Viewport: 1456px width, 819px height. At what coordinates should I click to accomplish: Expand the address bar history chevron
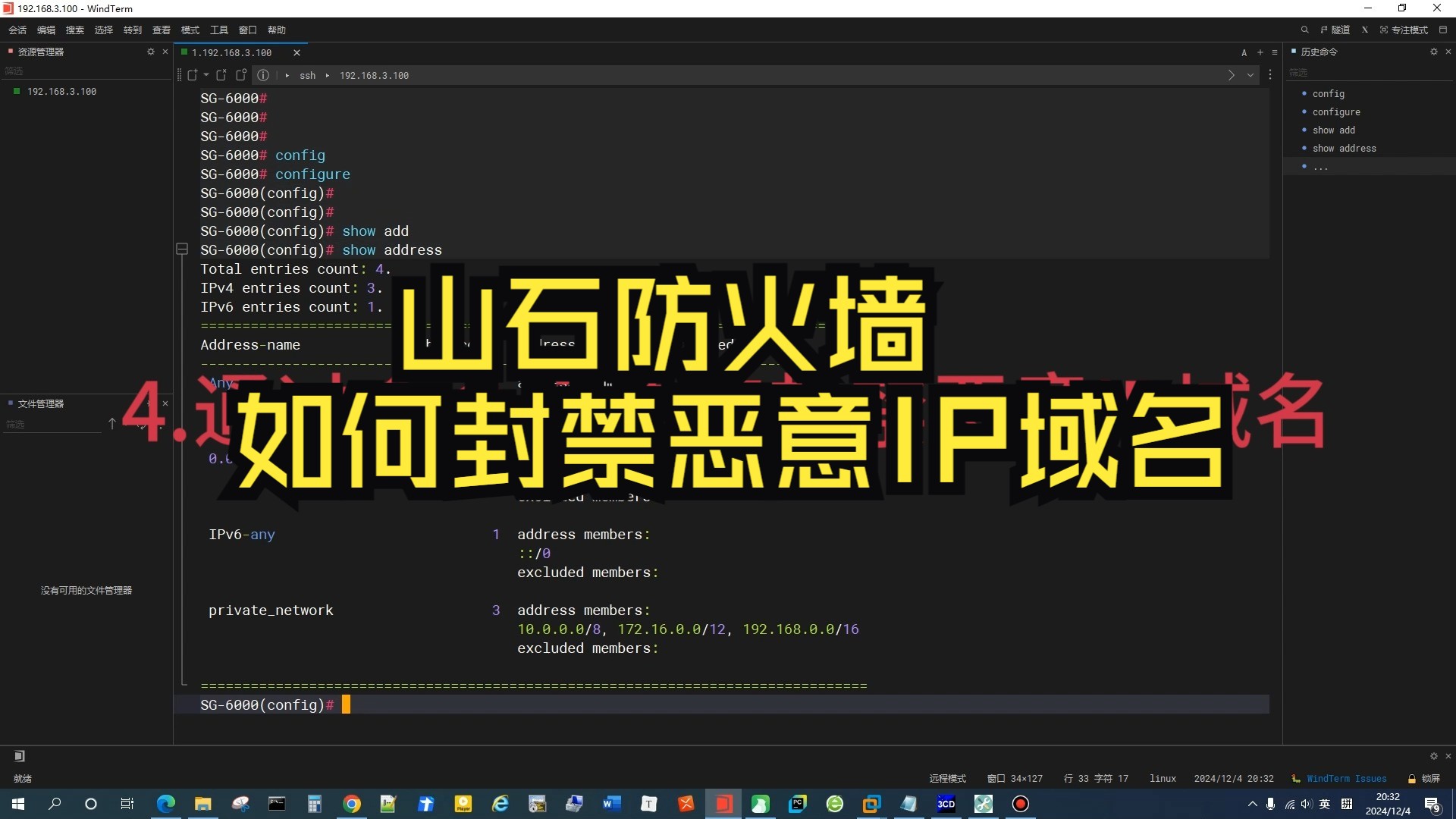pos(1250,75)
